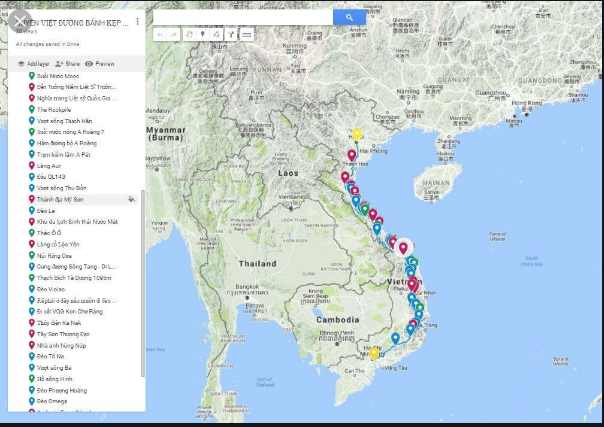Select the Thánh địa Mỹ Sơn row
This screenshot has width=604, height=427.
(82, 199)
